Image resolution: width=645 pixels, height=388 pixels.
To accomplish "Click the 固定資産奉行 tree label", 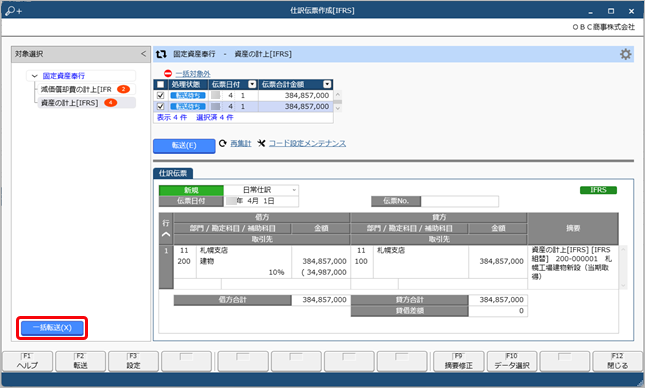I will click(x=64, y=76).
